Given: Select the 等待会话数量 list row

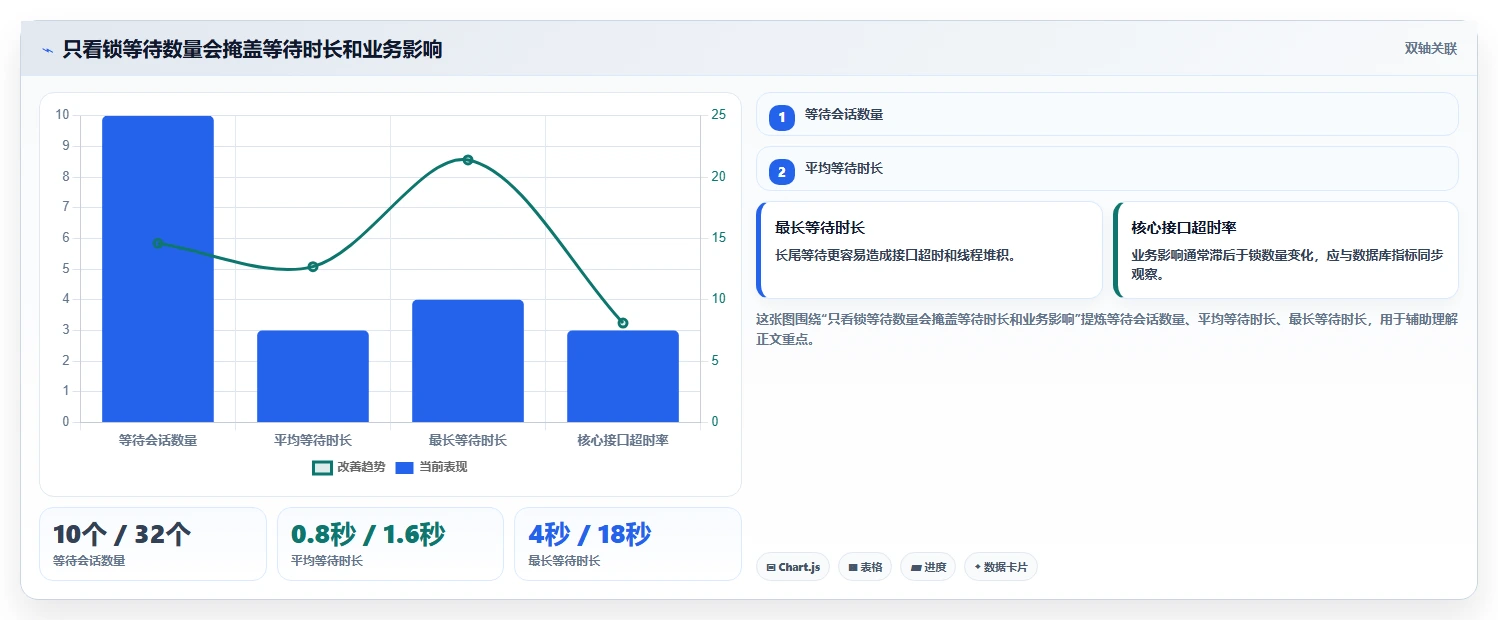Looking at the screenshot, I should tap(1107, 114).
